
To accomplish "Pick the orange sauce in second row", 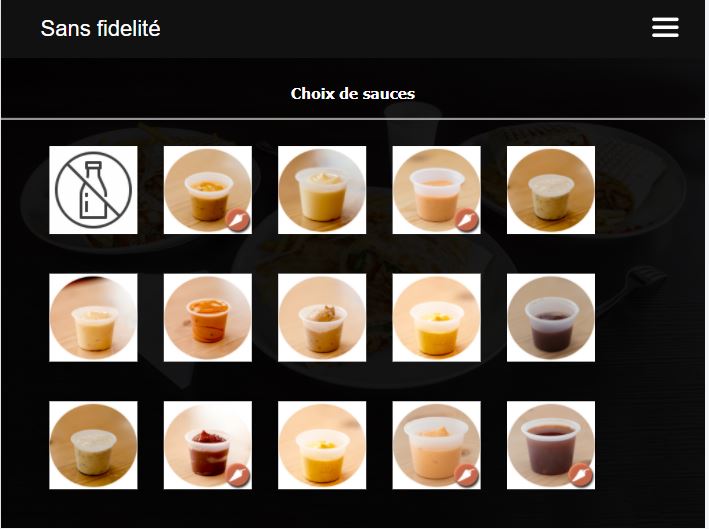I will coord(208,317).
